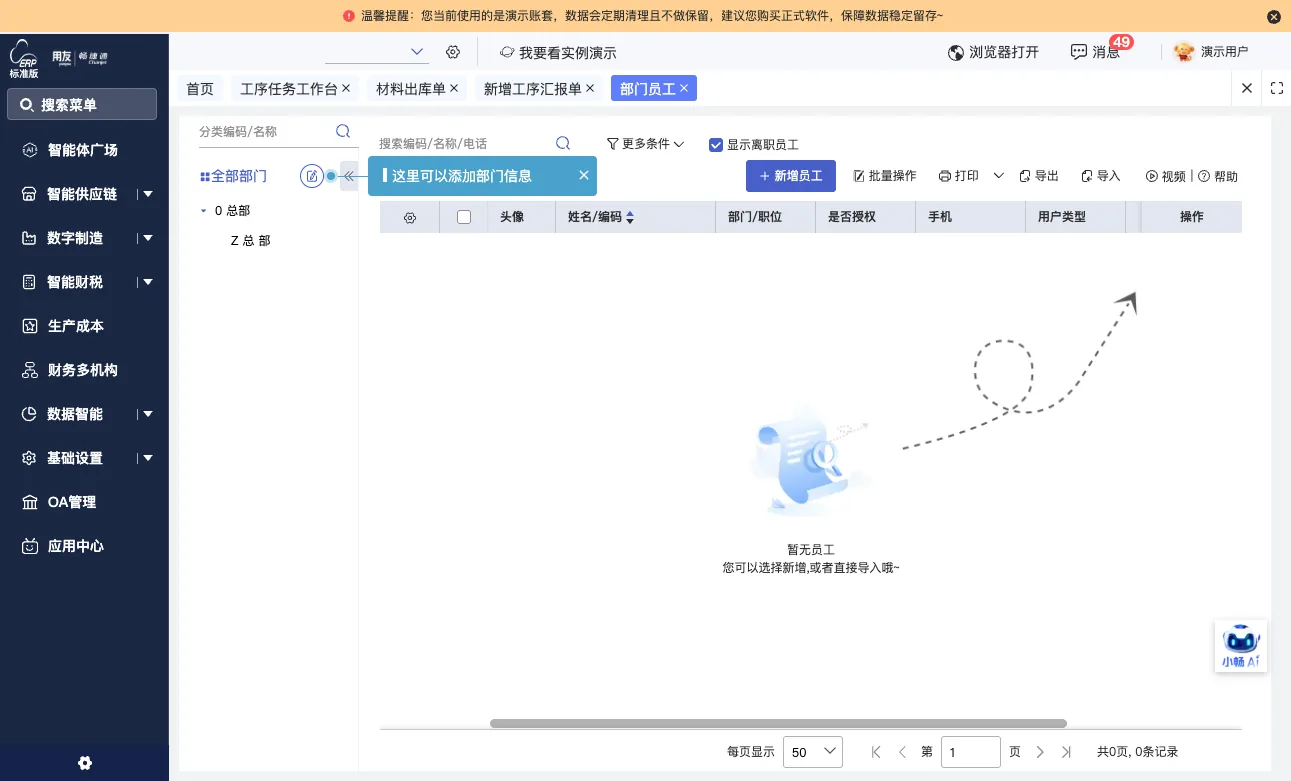Click the next page arrow
This screenshot has width=1291, height=781.
tap(1040, 752)
